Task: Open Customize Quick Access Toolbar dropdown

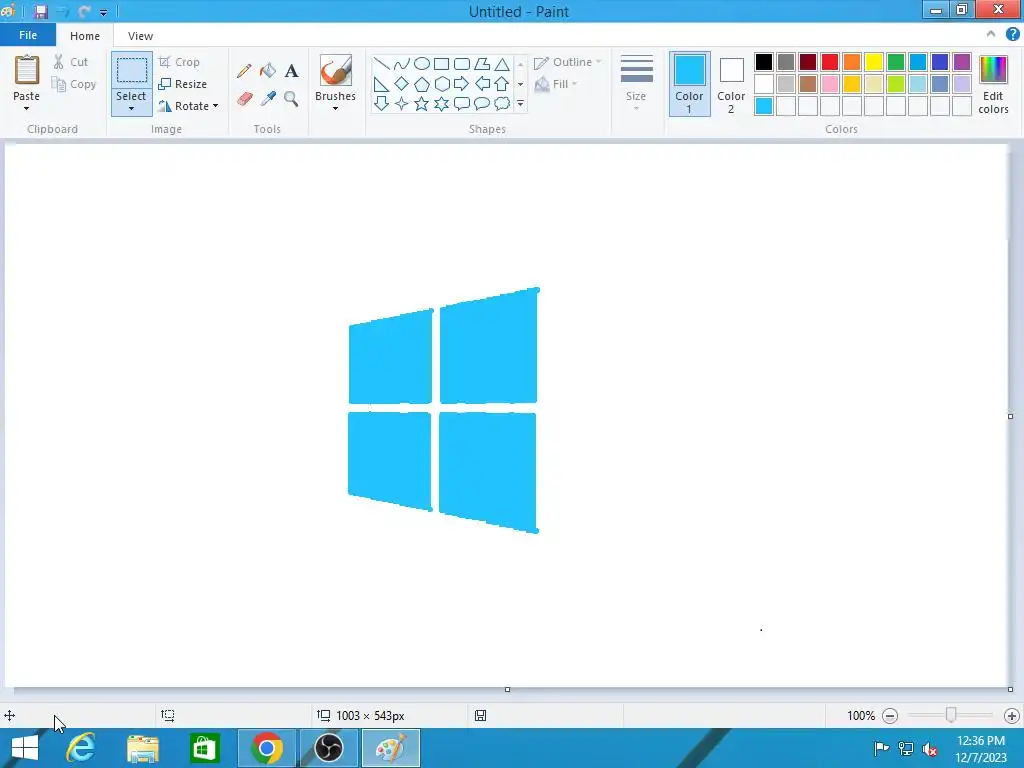Action: click(x=103, y=12)
